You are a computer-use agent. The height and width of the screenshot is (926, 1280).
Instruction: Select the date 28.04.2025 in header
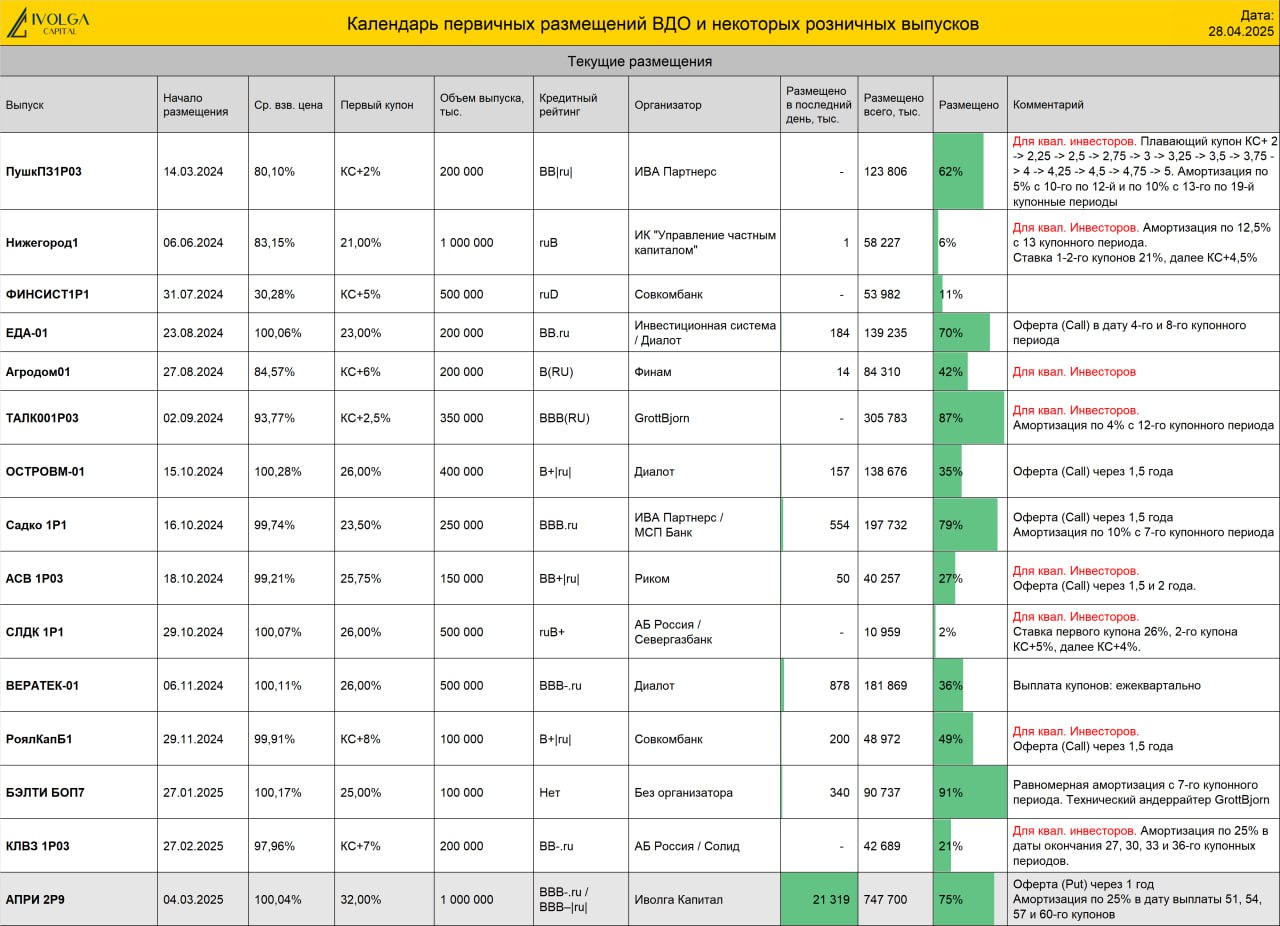(x=1241, y=31)
